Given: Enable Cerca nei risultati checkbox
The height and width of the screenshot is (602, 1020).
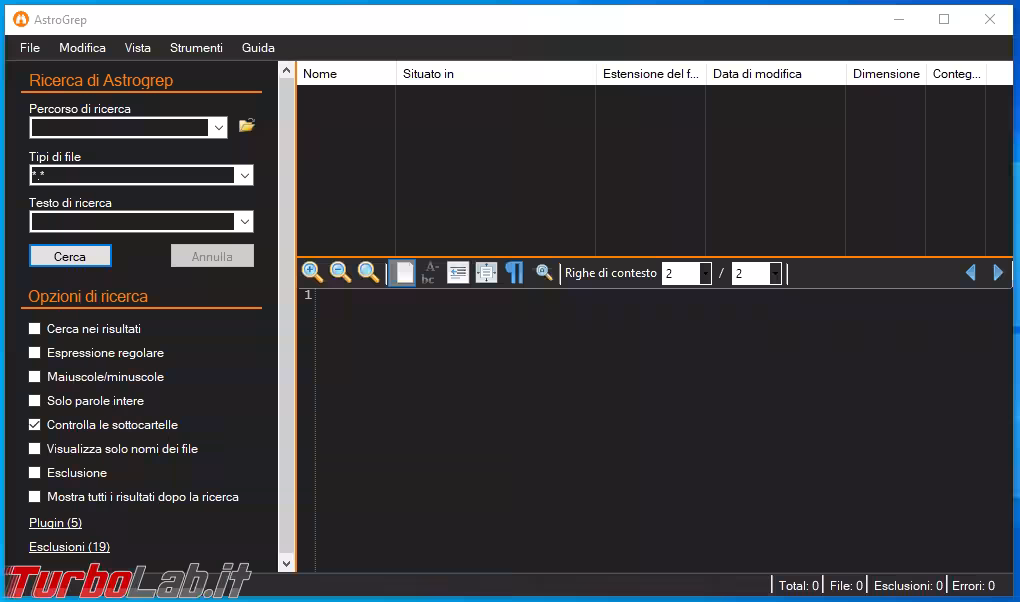Looking at the screenshot, I should (x=34, y=329).
